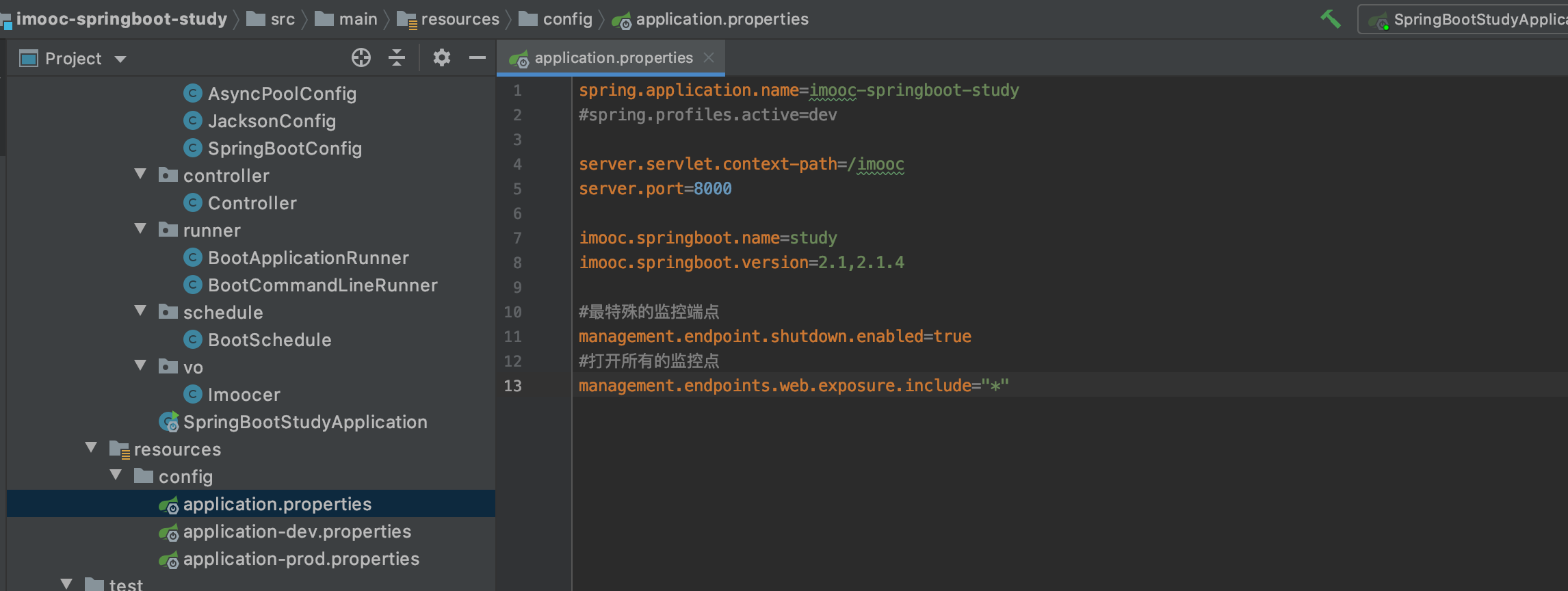
Task: Click the config breadcrumb in navigation bar
Action: (566, 19)
